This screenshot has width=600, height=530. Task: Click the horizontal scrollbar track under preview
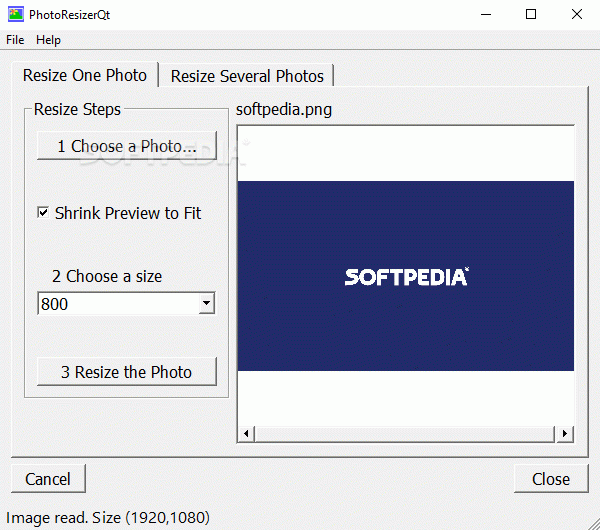coord(405,434)
